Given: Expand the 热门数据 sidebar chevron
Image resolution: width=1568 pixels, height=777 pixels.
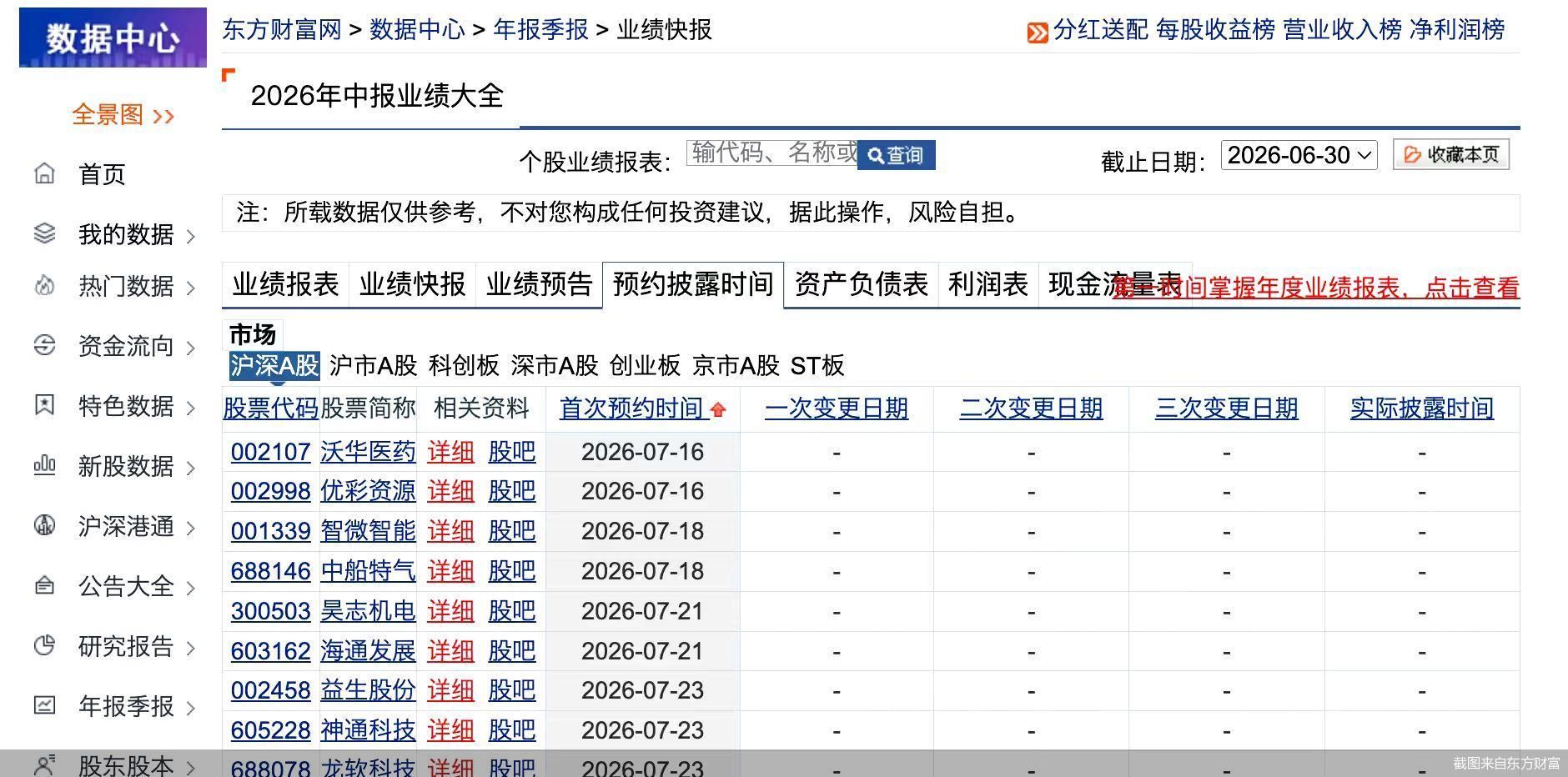Looking at the screenshot, I should (190, 288).
